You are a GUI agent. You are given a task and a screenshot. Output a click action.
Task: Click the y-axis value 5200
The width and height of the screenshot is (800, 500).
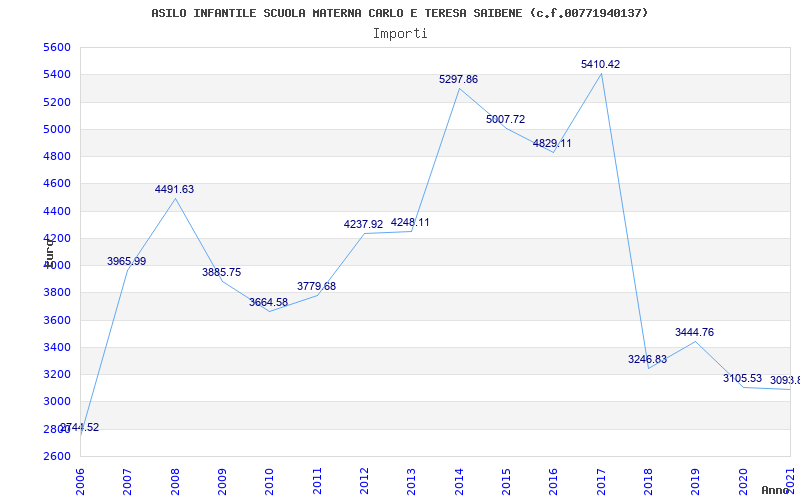coord(57,102)
